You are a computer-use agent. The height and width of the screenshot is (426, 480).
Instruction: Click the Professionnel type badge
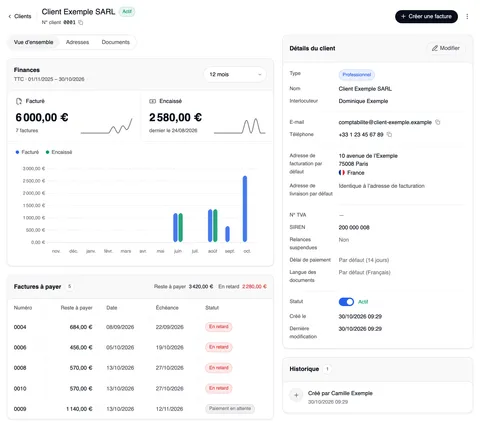tap(357, 75)
